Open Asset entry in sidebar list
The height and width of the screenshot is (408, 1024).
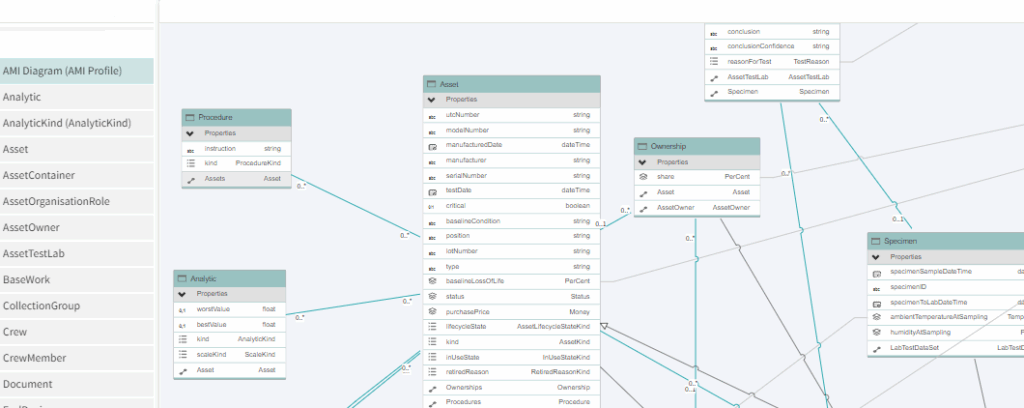(x=76, y=149)
